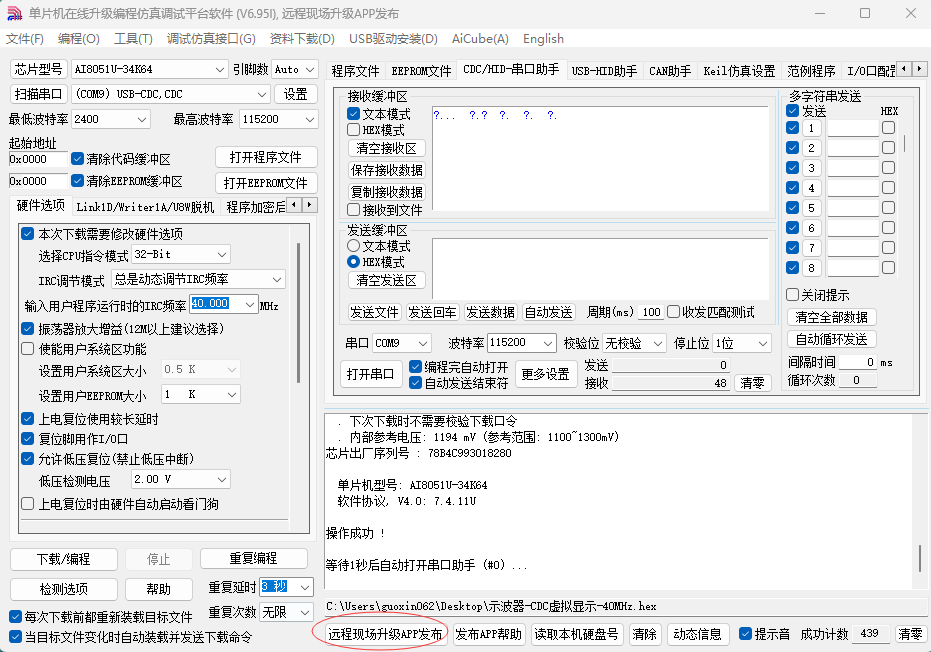Open the 工具(T) menu
The width and height of the screenshot is (931, 652).
(133, 39)
